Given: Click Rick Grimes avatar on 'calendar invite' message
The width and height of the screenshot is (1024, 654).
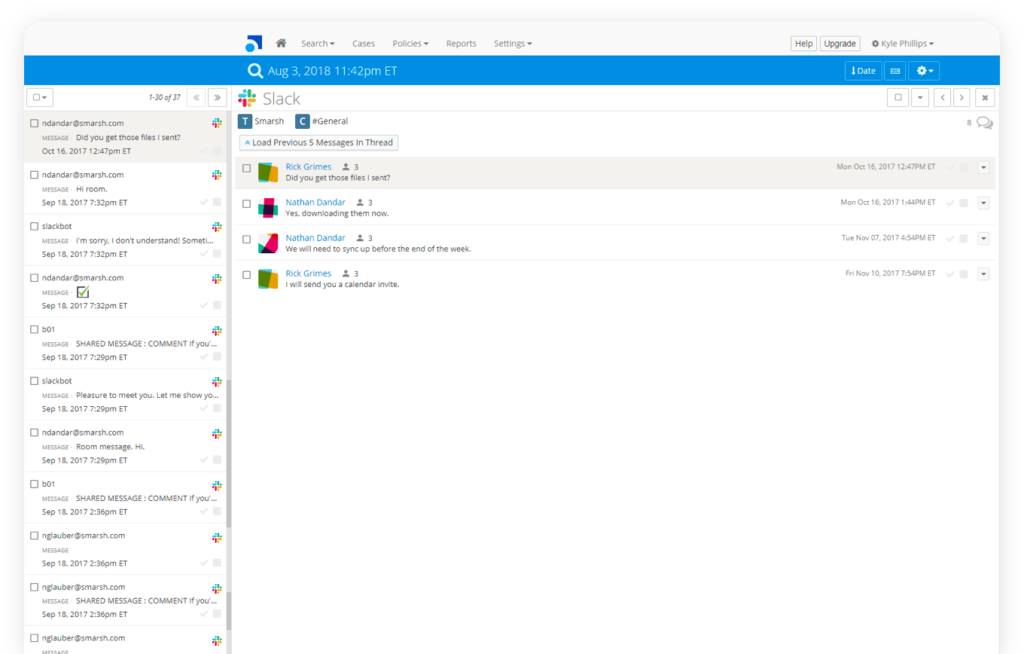Looking at the screenshot, I should click(x=268, y=278).
